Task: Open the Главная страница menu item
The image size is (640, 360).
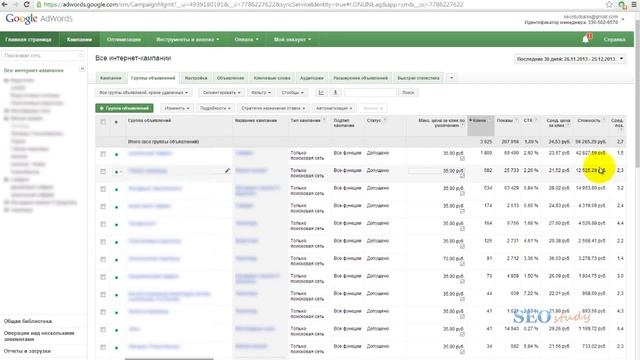Action: pyautogui.click(x=28, y=40)
